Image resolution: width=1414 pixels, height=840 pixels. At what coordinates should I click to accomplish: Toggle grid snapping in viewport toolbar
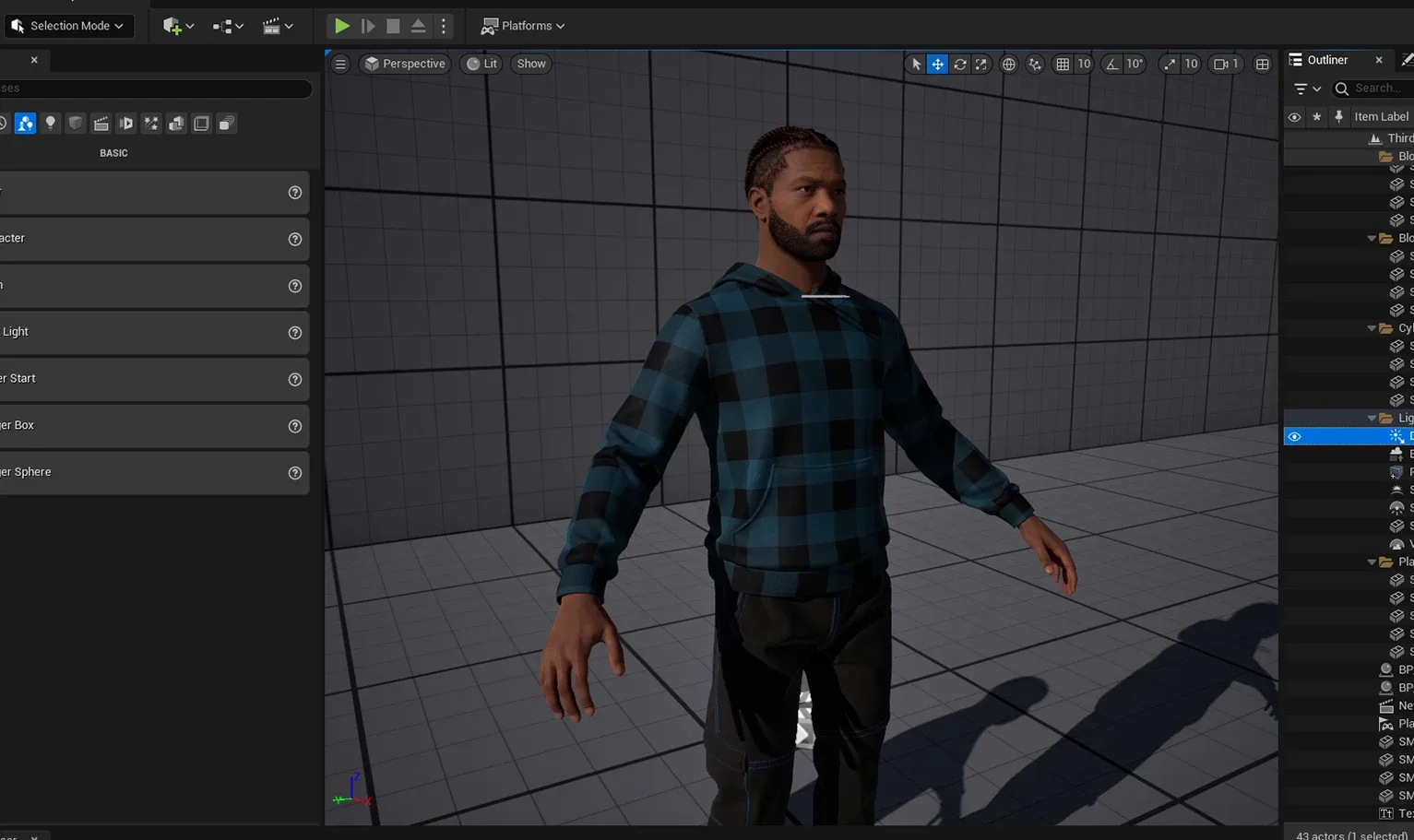[x=1063, y=64]
